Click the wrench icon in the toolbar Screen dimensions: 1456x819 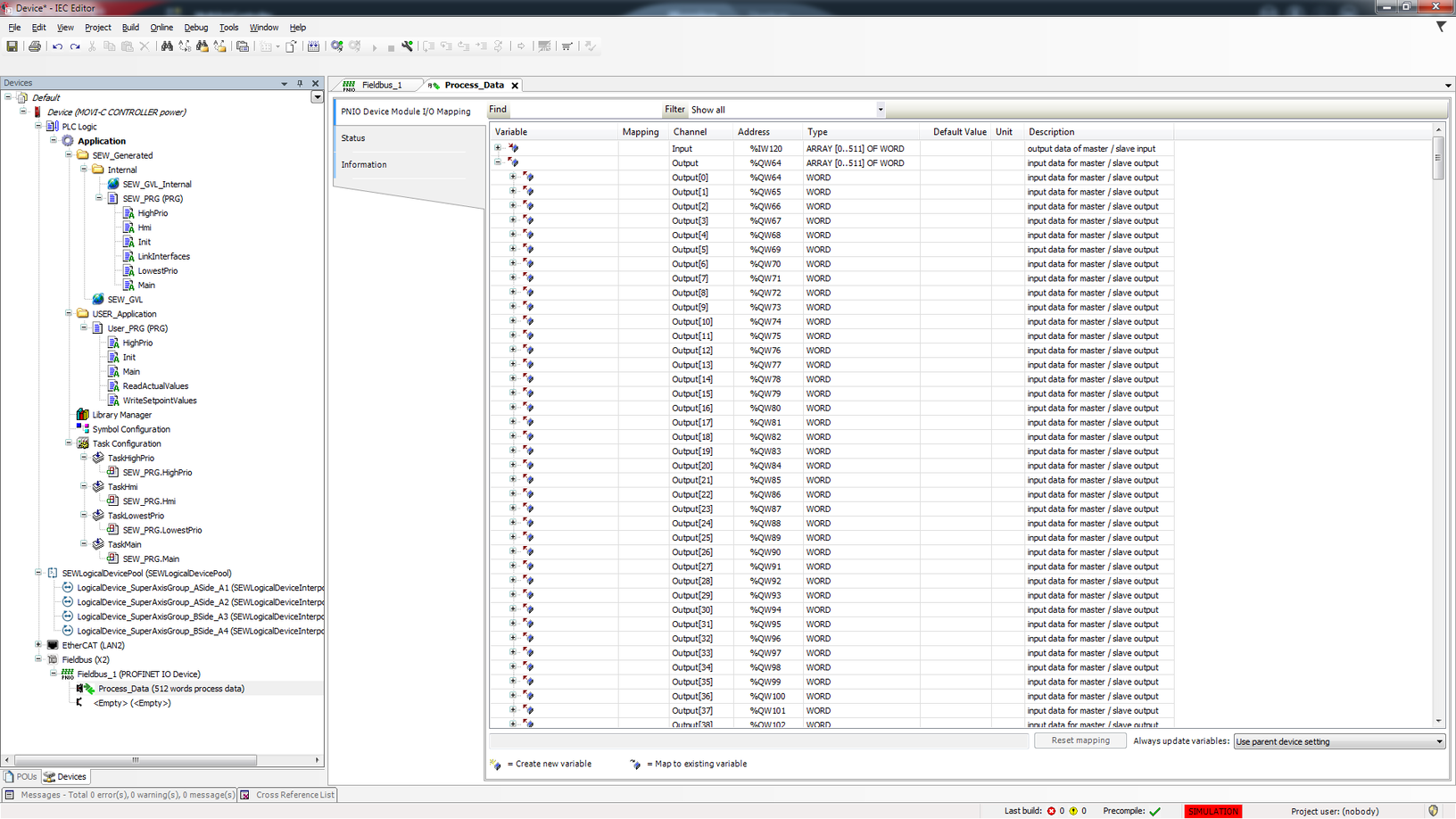[408, 46]
